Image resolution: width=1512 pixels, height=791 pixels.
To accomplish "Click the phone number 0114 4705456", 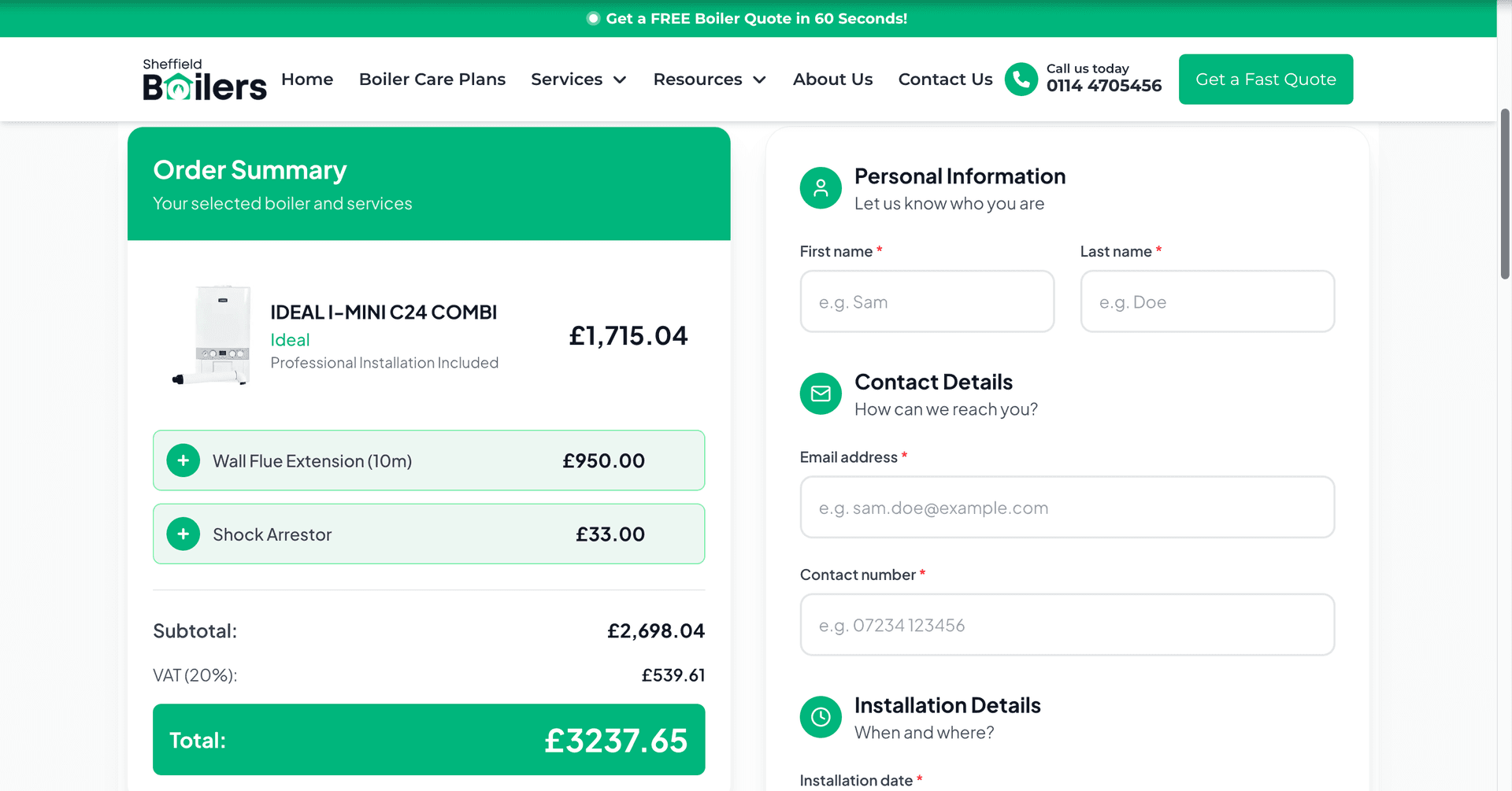I will (1103, 86).
